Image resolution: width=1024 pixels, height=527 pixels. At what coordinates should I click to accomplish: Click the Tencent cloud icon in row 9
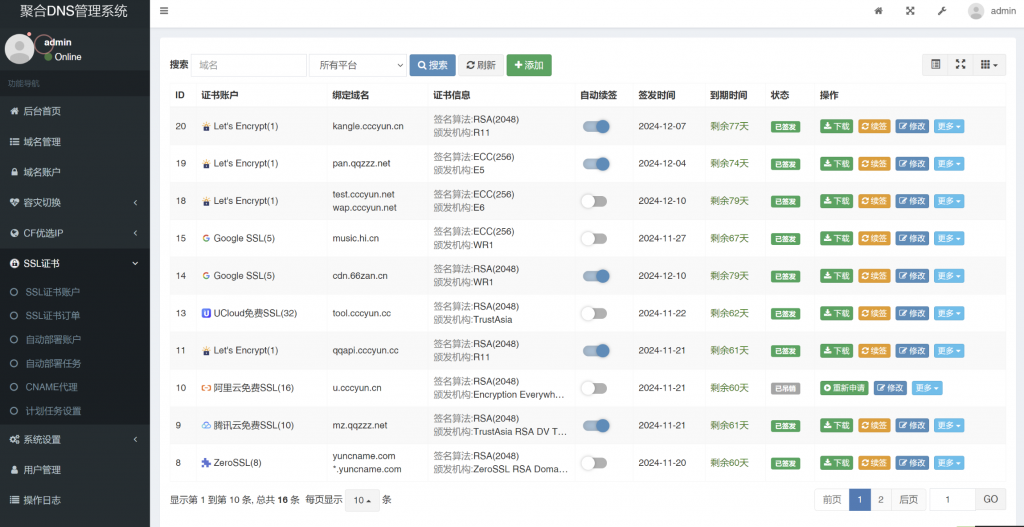click(206, 425)
